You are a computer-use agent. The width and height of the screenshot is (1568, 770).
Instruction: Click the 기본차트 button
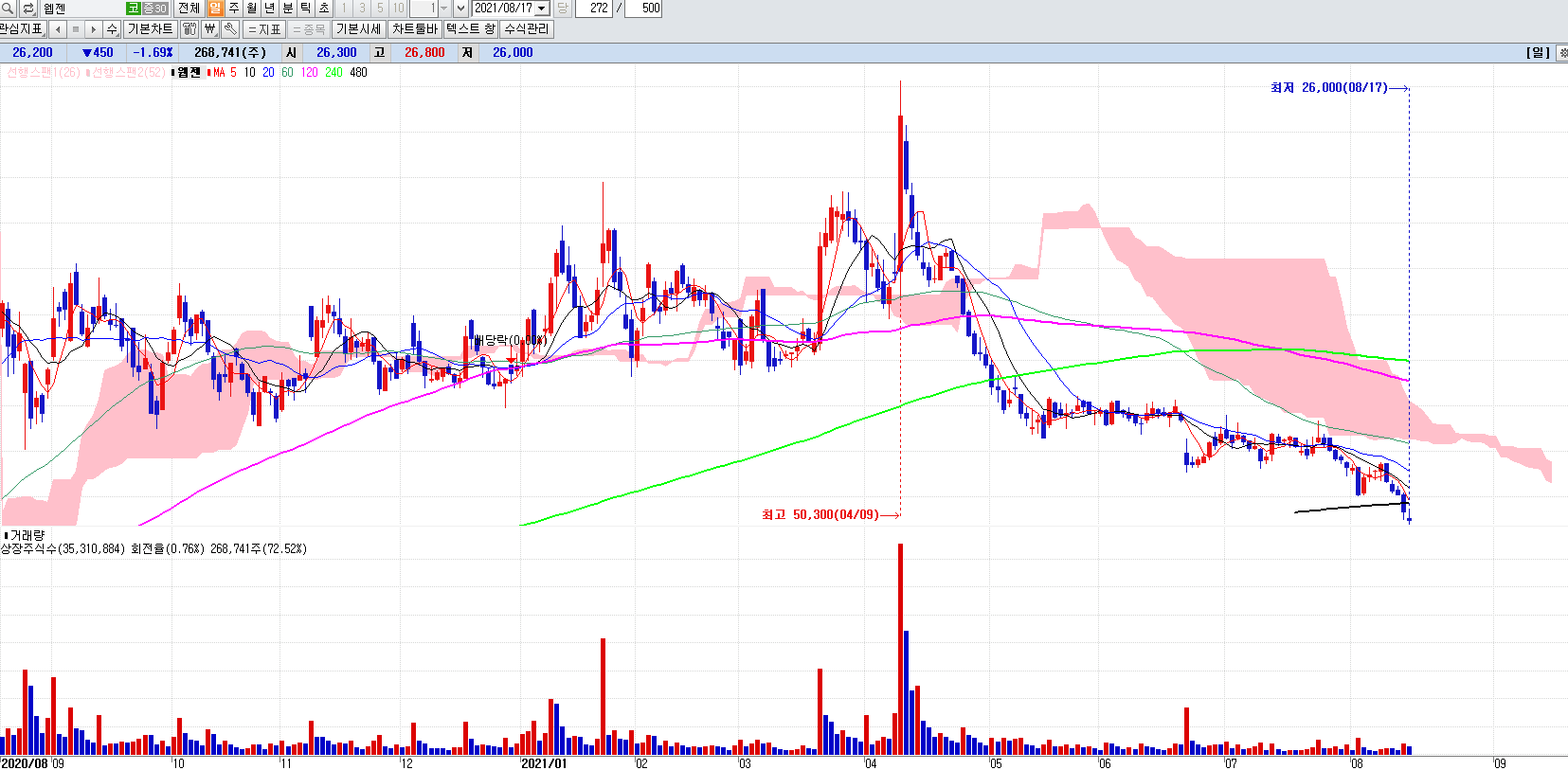(x=150, y=28)
